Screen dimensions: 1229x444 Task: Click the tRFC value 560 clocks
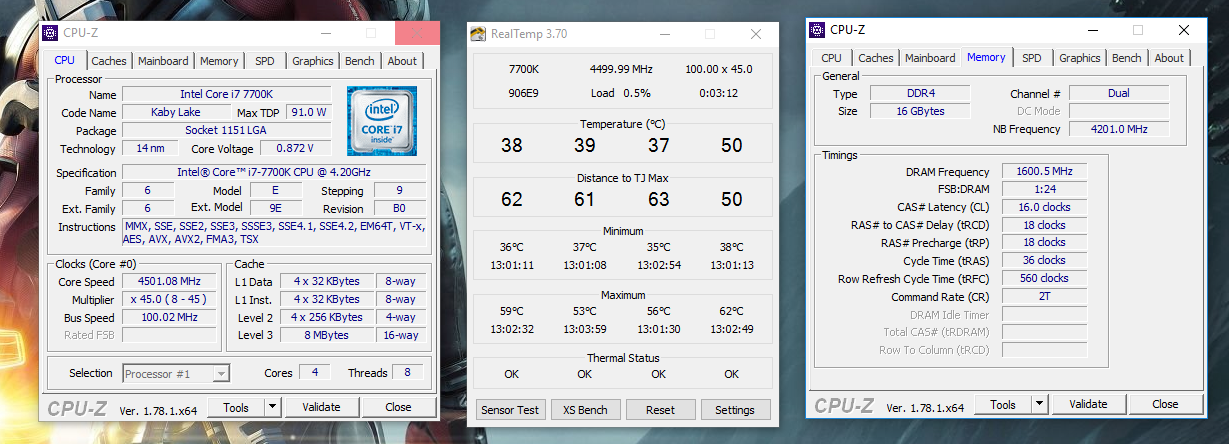1044,278
